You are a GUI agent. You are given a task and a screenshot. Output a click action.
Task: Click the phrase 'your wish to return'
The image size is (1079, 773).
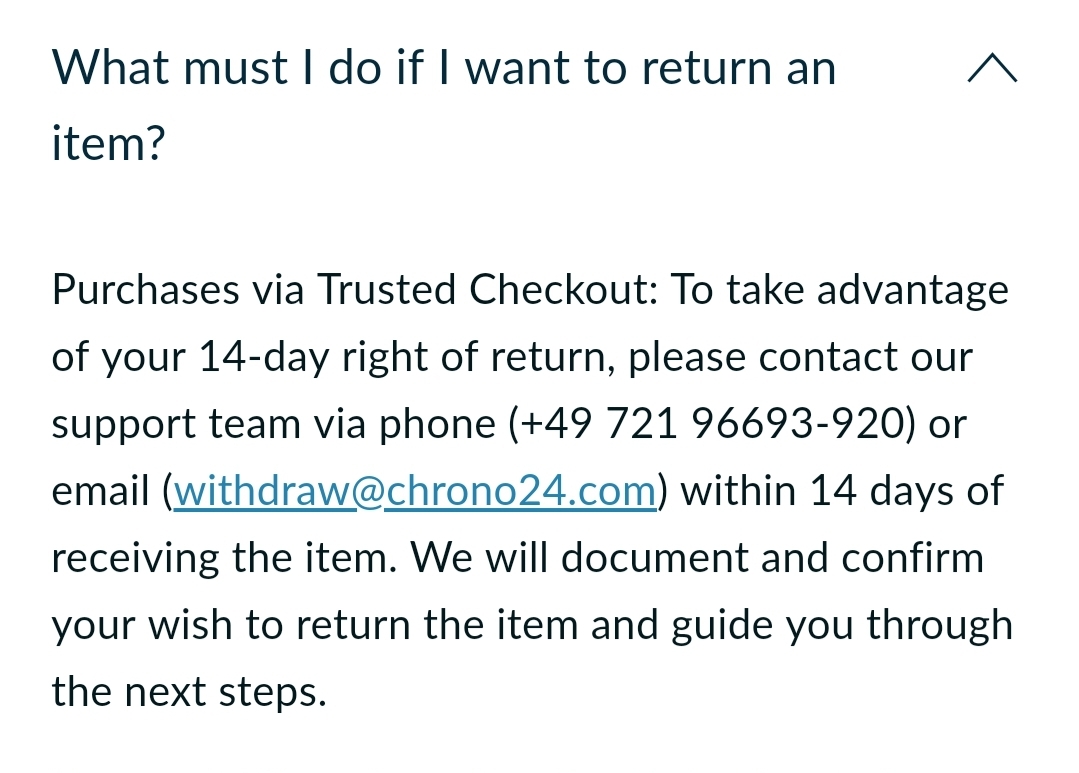coord(233,626)
